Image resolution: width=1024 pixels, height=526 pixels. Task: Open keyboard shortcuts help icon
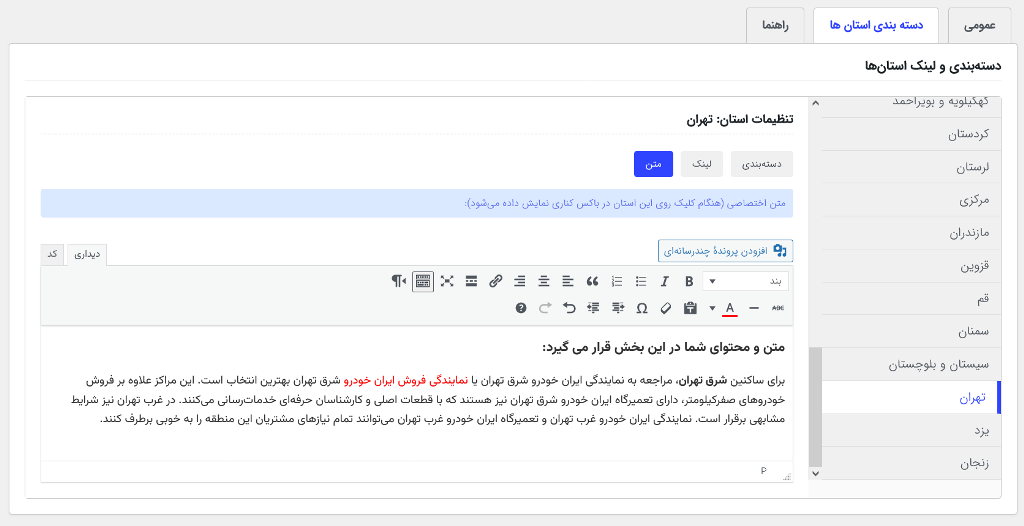(x=521, y=308)
